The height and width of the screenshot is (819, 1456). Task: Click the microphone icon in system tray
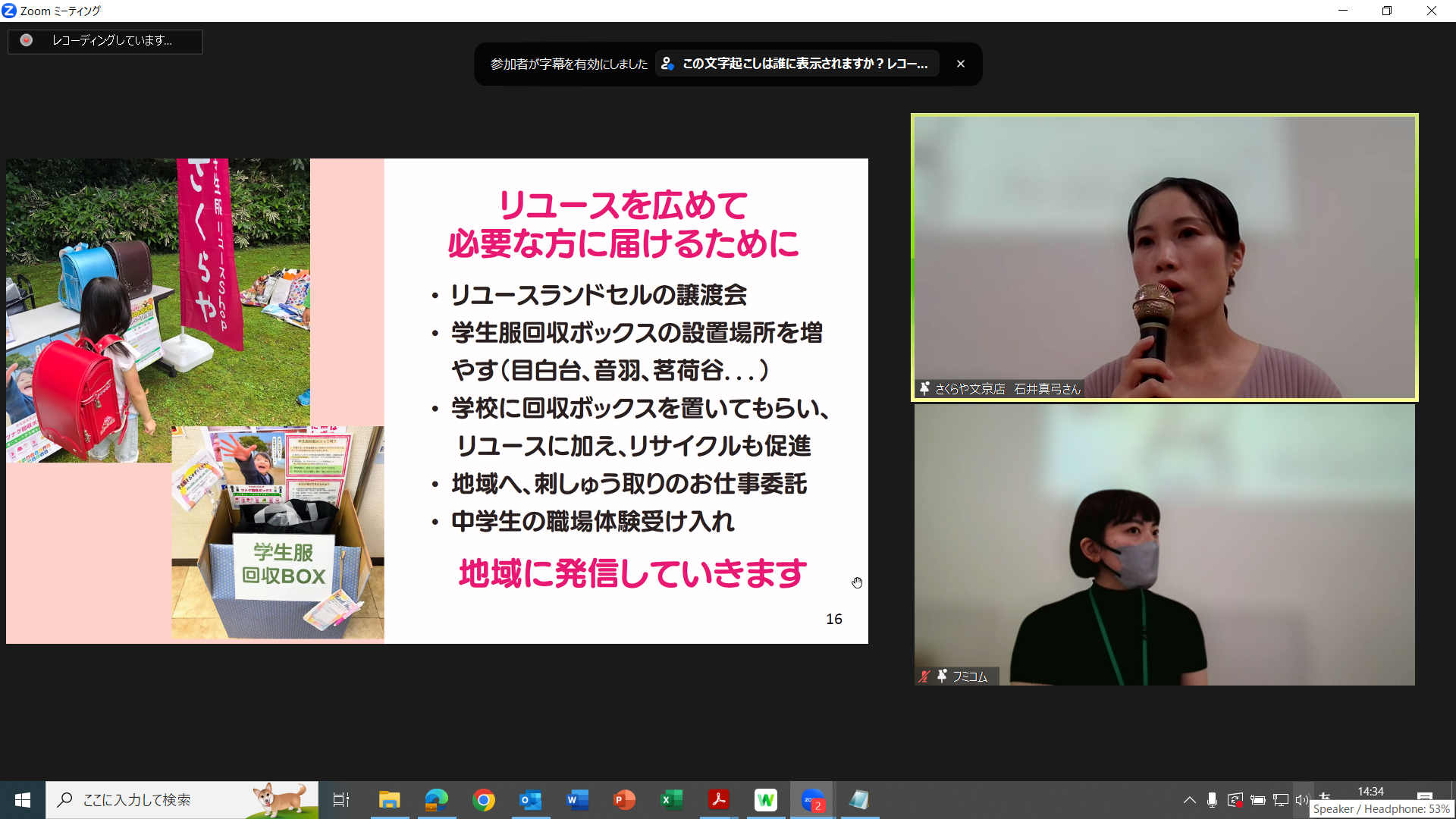pyautogui.click(x=1212, y=800)
